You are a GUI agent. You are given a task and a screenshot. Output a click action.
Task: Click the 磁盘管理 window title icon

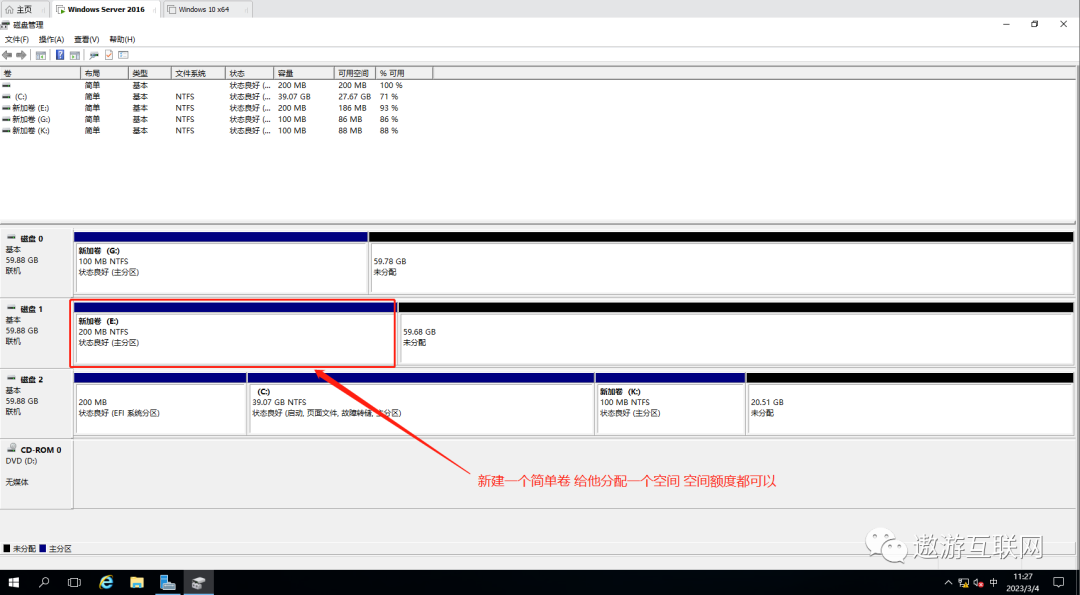tap(6, 25)
